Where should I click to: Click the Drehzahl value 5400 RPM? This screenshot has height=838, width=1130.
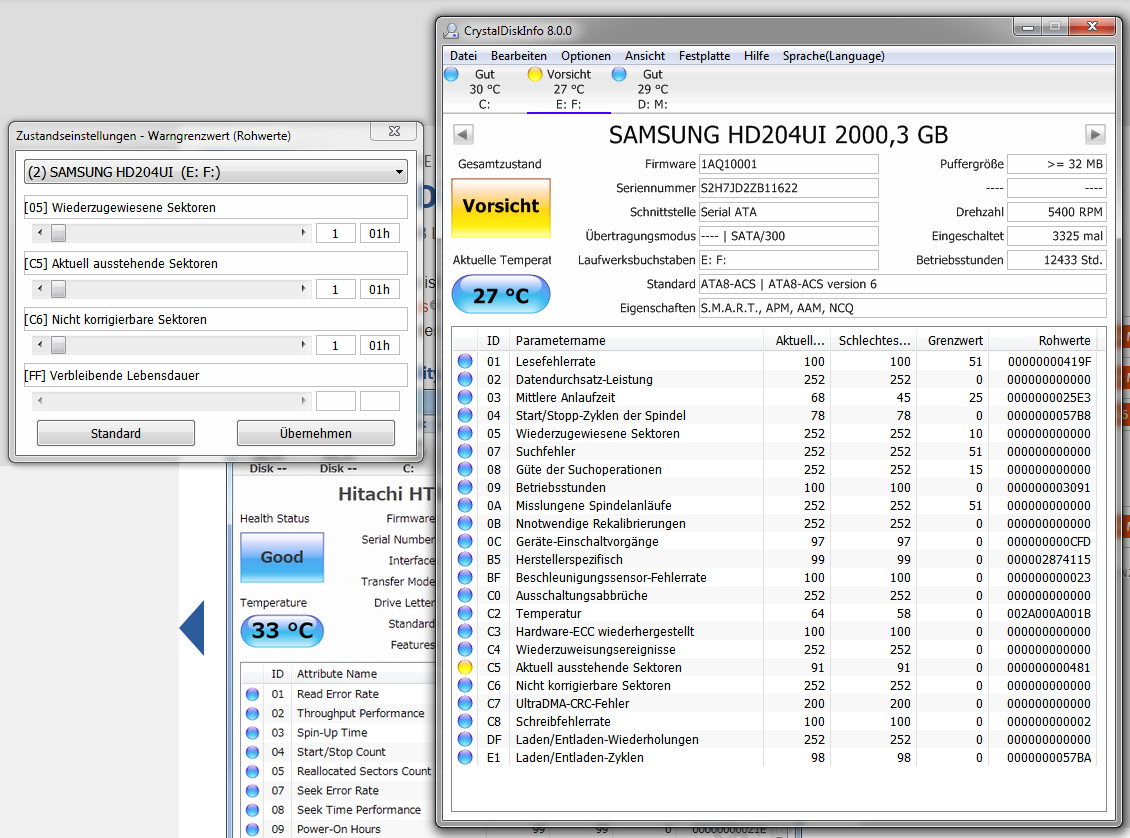1056,212
